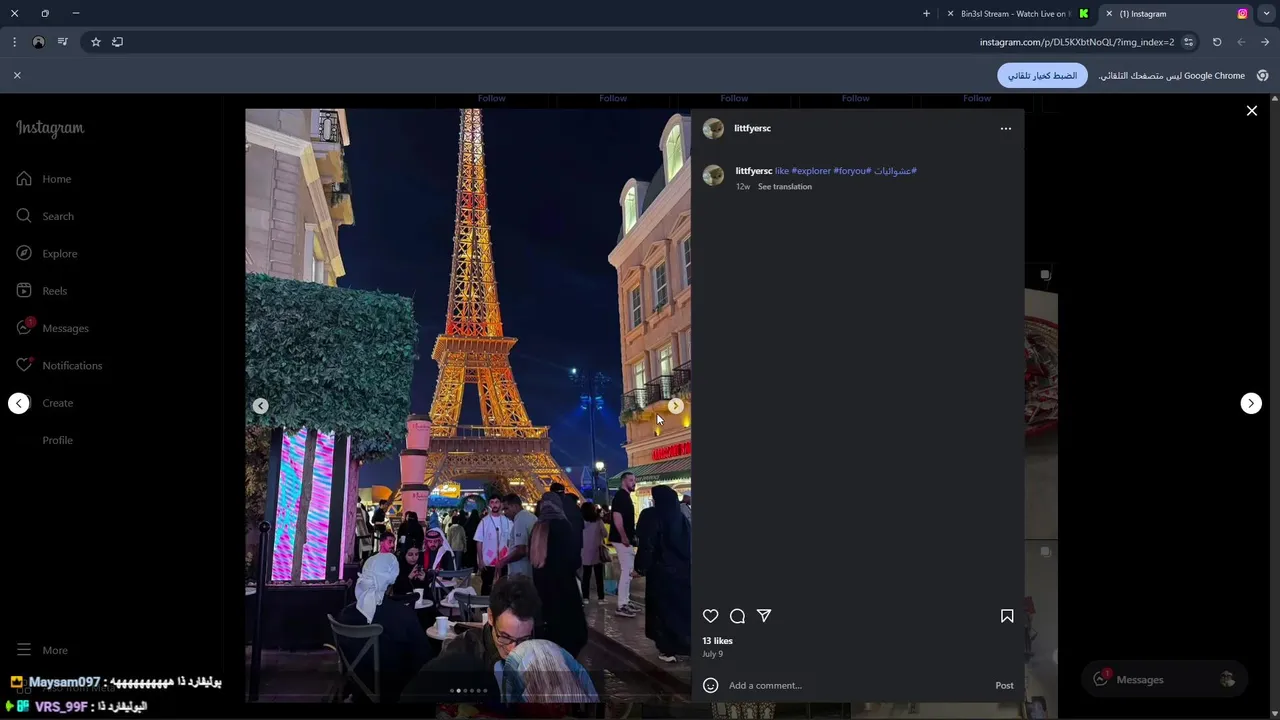Bookmark this page with star icon
The image size is (1280, 720).
click(96, 42)
